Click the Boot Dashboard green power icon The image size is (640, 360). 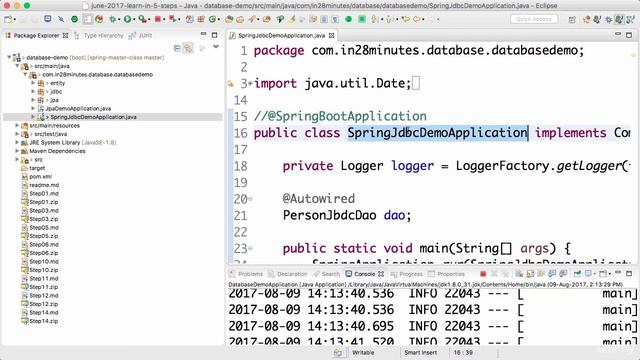point(74,19)
